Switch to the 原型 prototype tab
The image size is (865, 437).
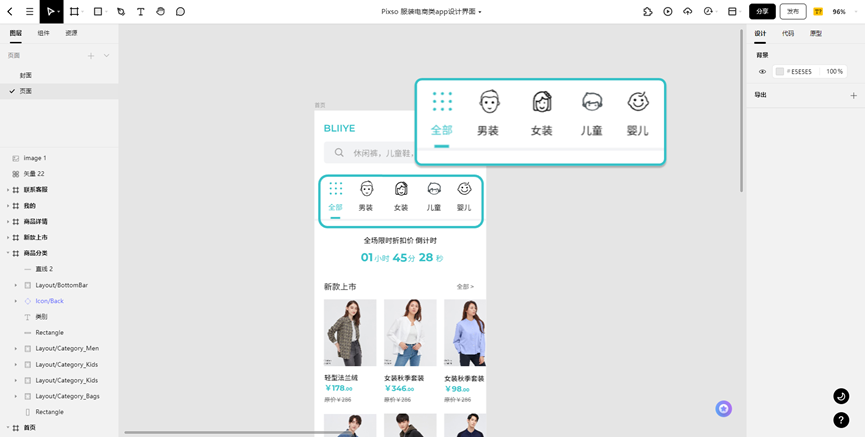(816, 34)
